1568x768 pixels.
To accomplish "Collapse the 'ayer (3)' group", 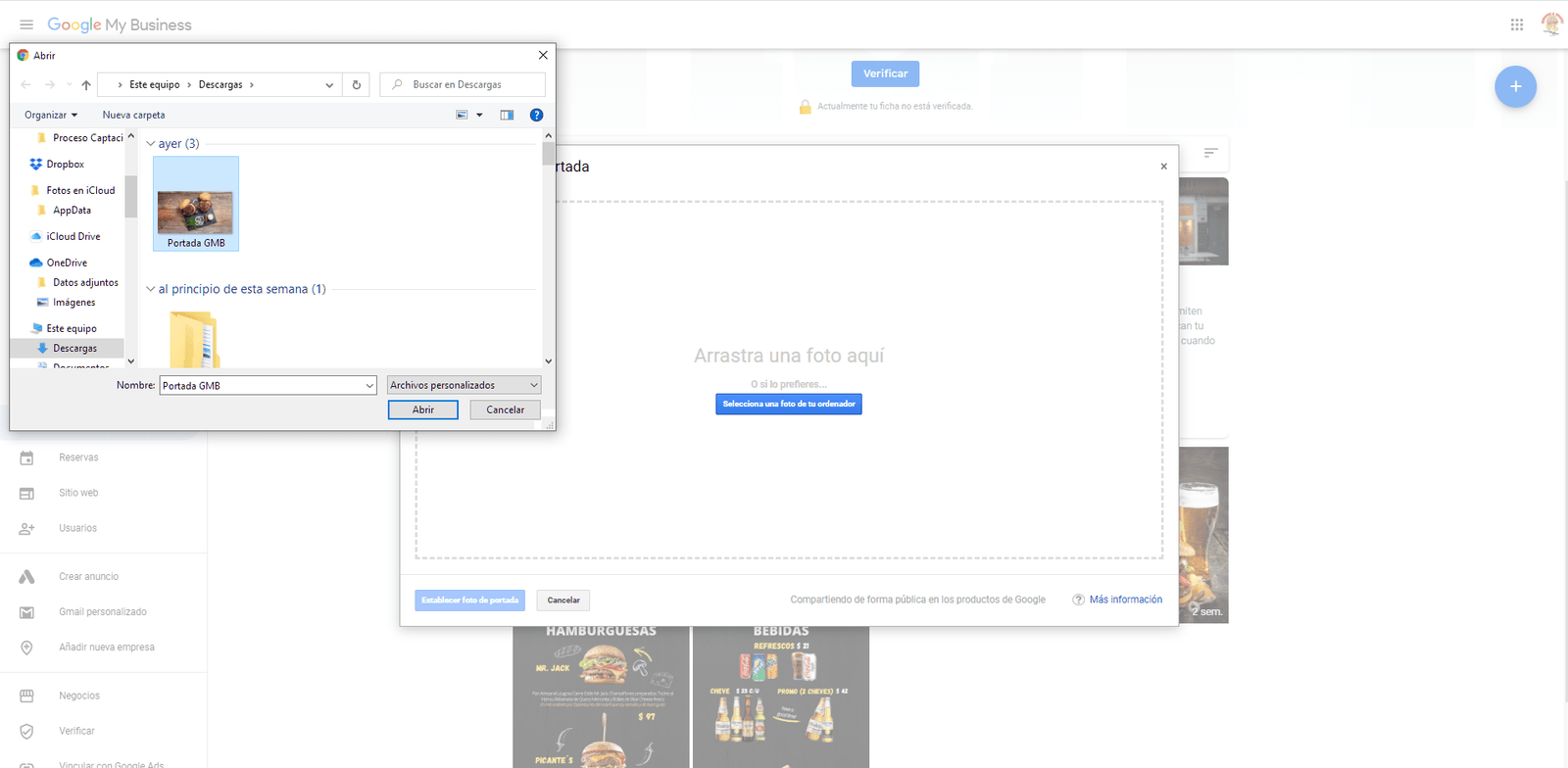I will coord(151,144).
